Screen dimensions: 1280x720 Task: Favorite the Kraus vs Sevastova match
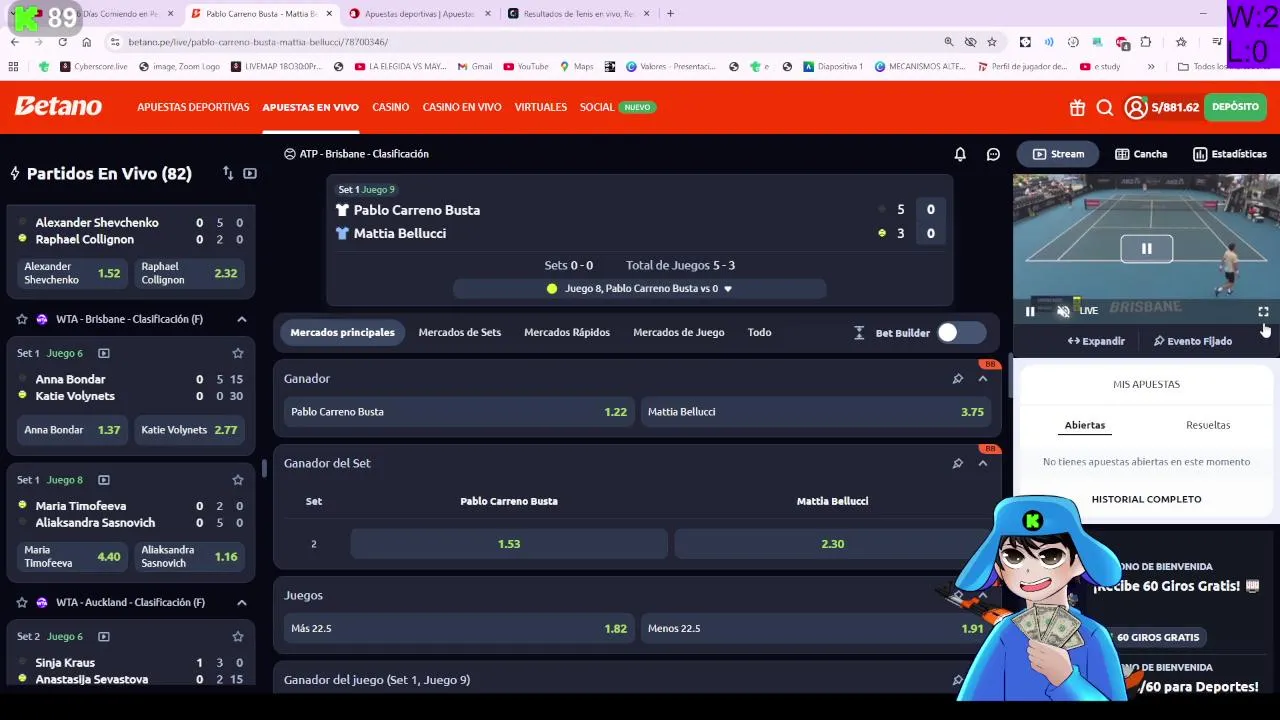coord(238,636)
